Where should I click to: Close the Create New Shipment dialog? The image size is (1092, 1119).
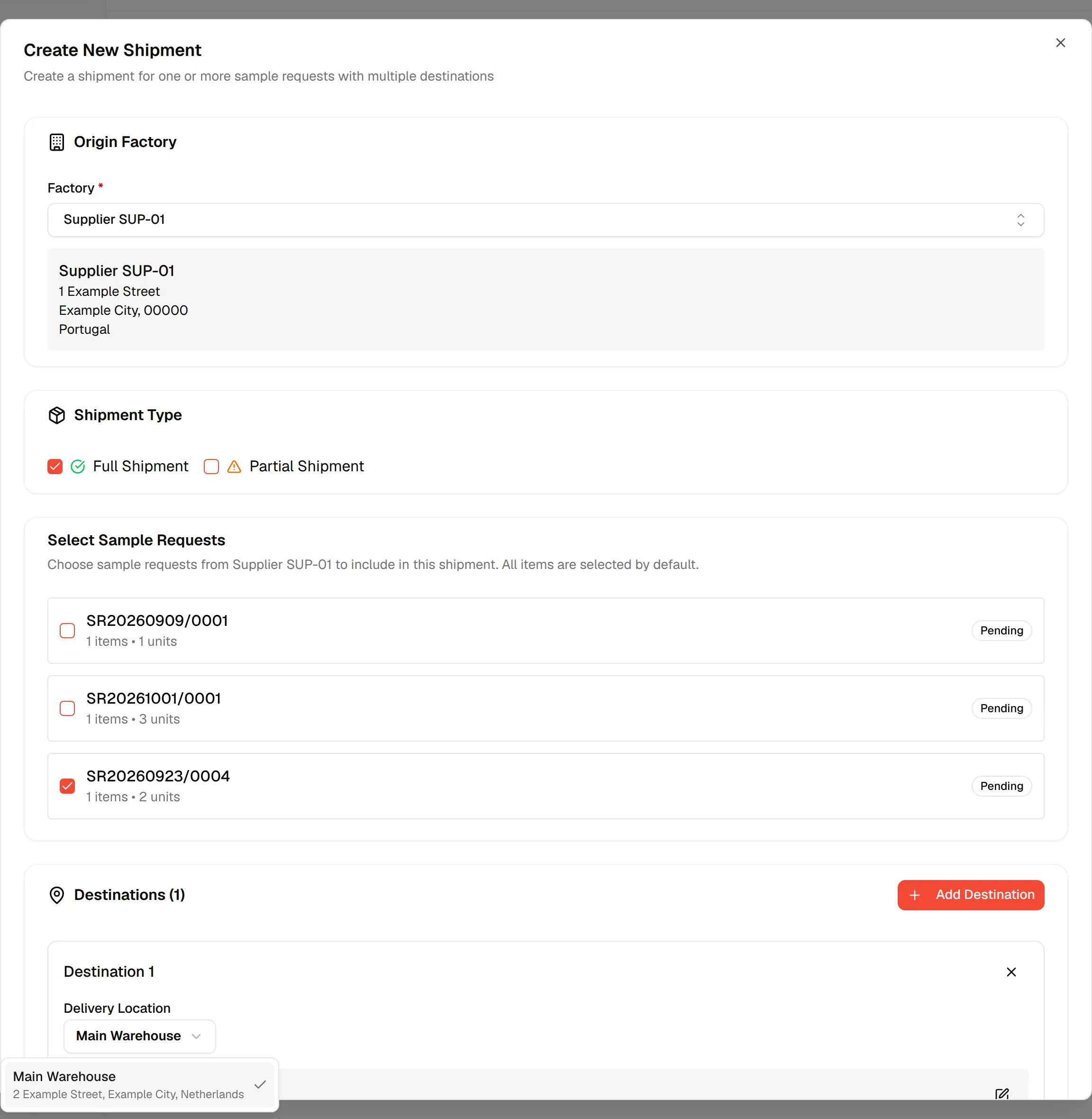click(x=1060, y=43)
